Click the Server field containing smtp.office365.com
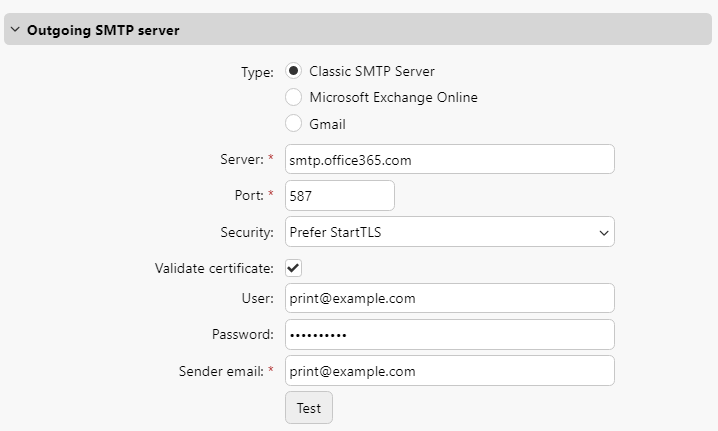 [x=449, y=159]
